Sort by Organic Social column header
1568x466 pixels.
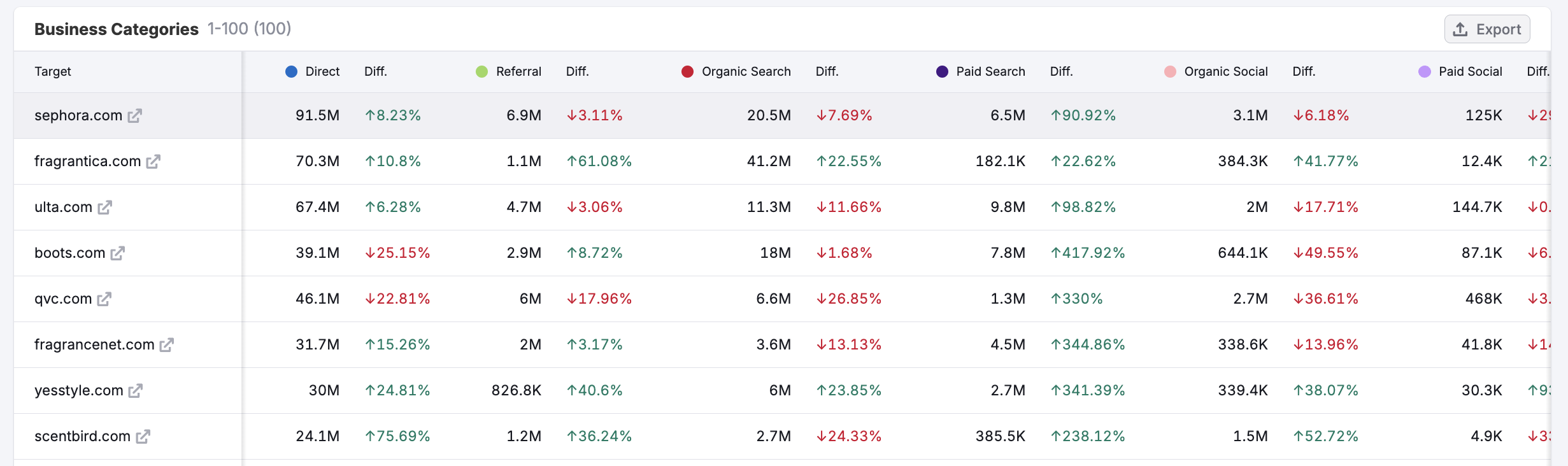coord(1226,71)
